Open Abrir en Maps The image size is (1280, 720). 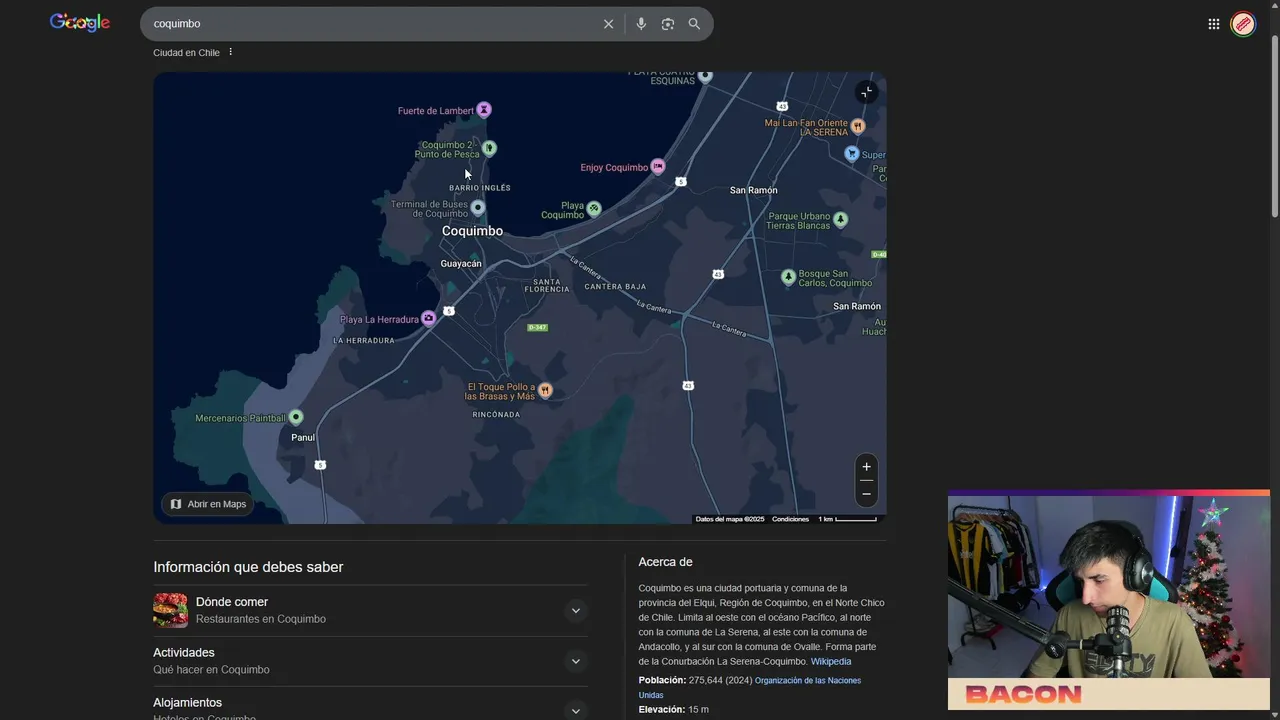pos(208,504)
